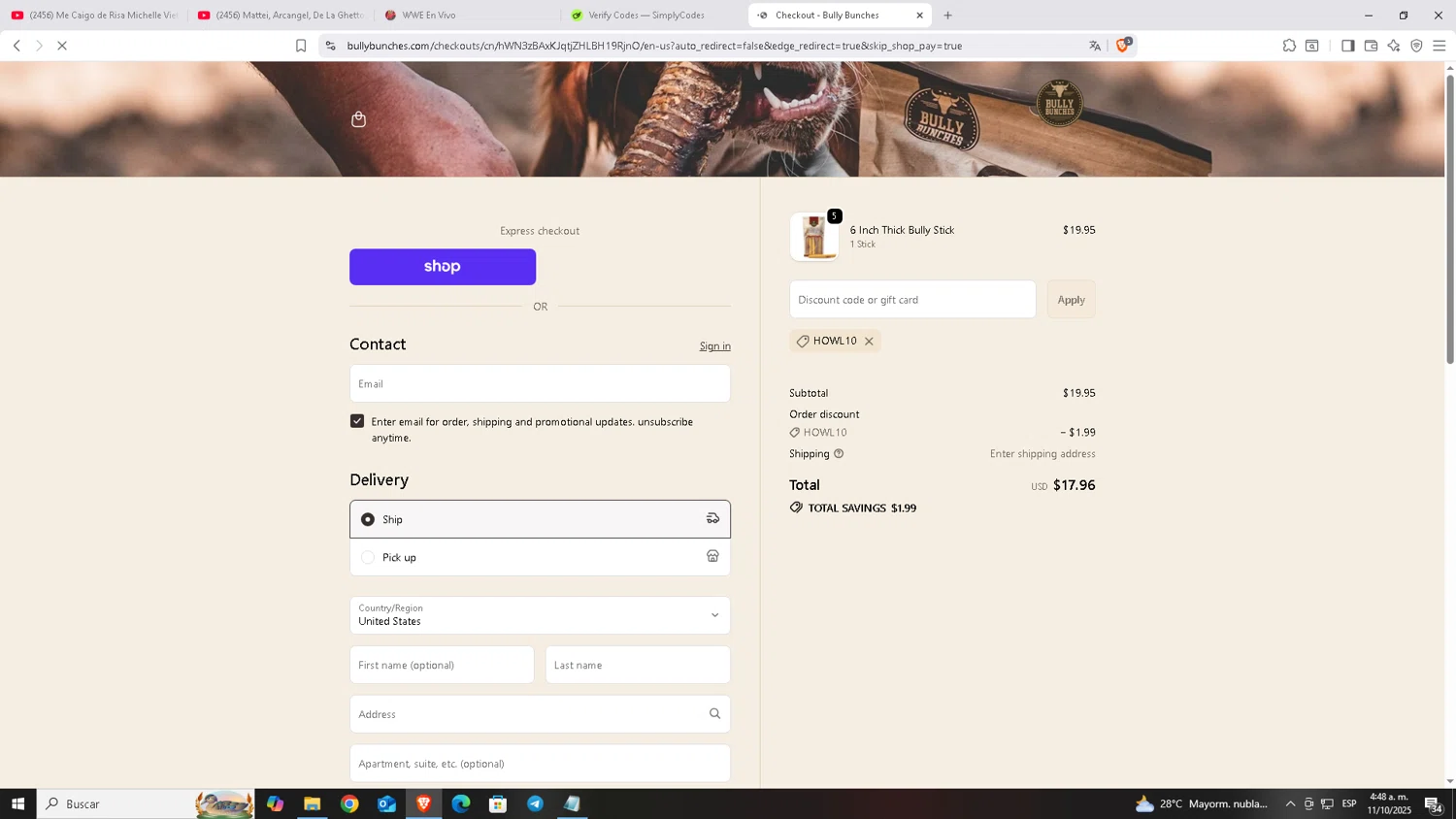Click the total price $17.96

(x=1074, y=485)
